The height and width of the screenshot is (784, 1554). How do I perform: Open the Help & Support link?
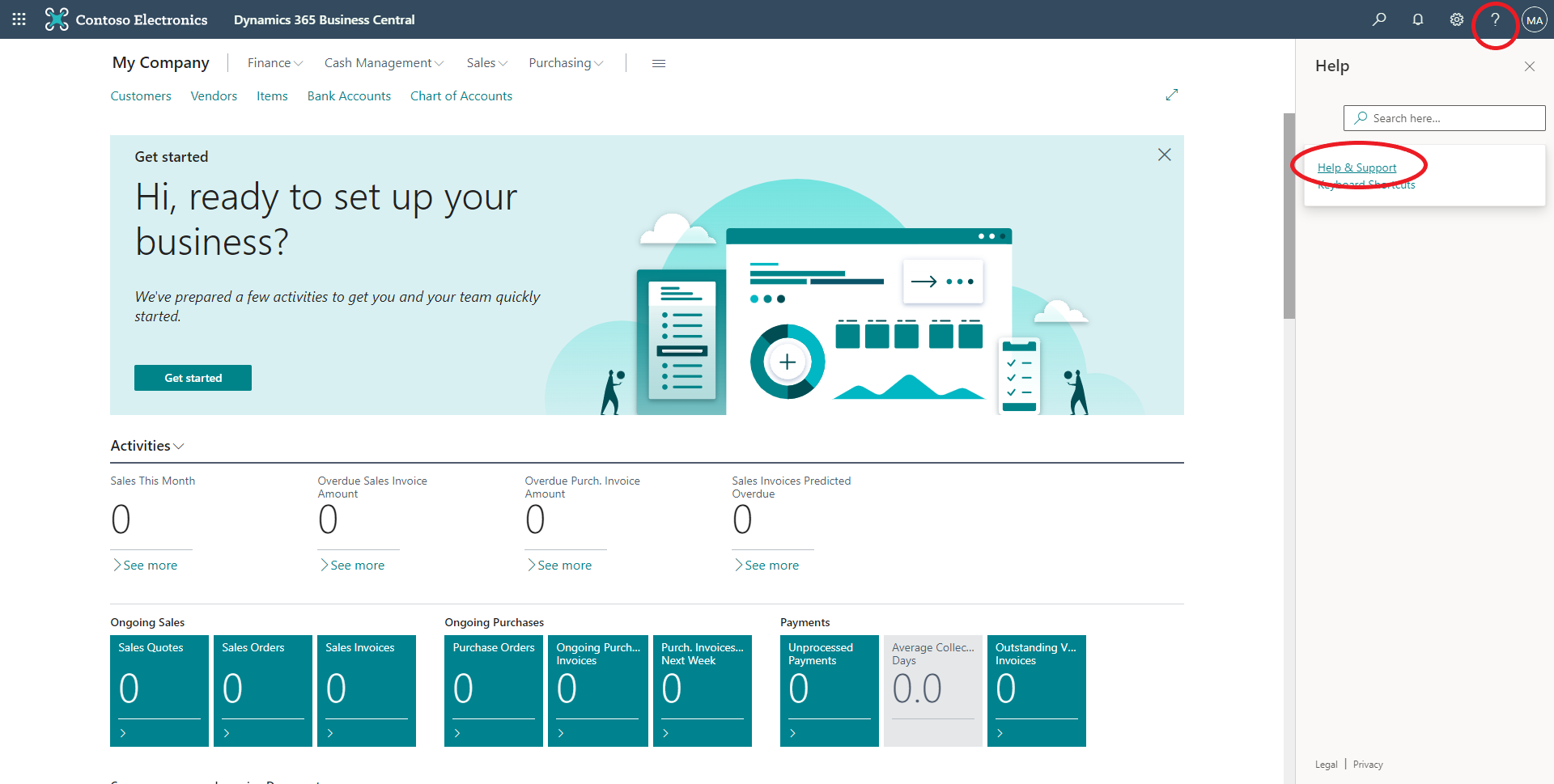[1357, 167]
